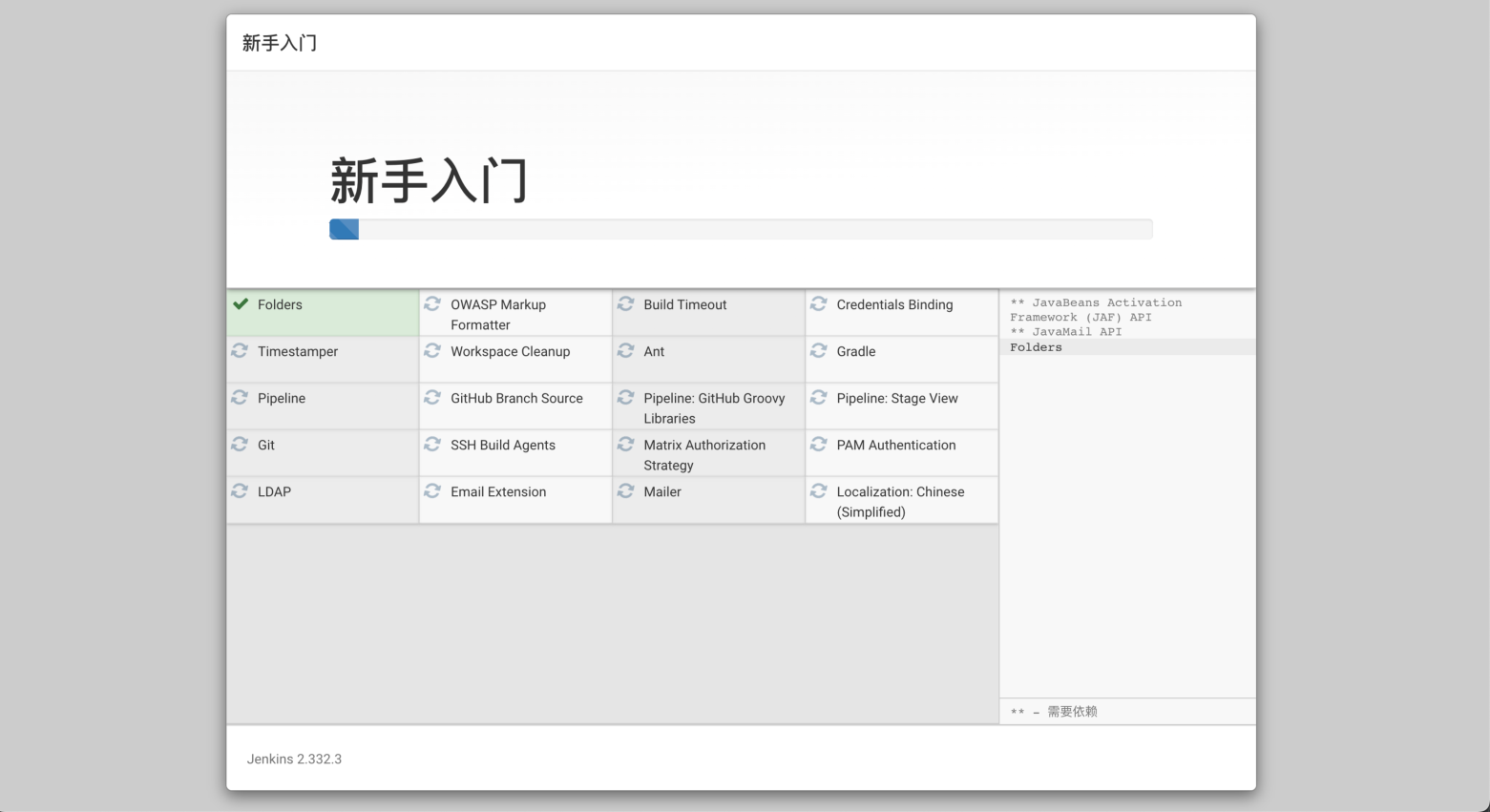Click the pending icon beside Credentials Binding
1490x812 pixels.
[x=818, y=303]
